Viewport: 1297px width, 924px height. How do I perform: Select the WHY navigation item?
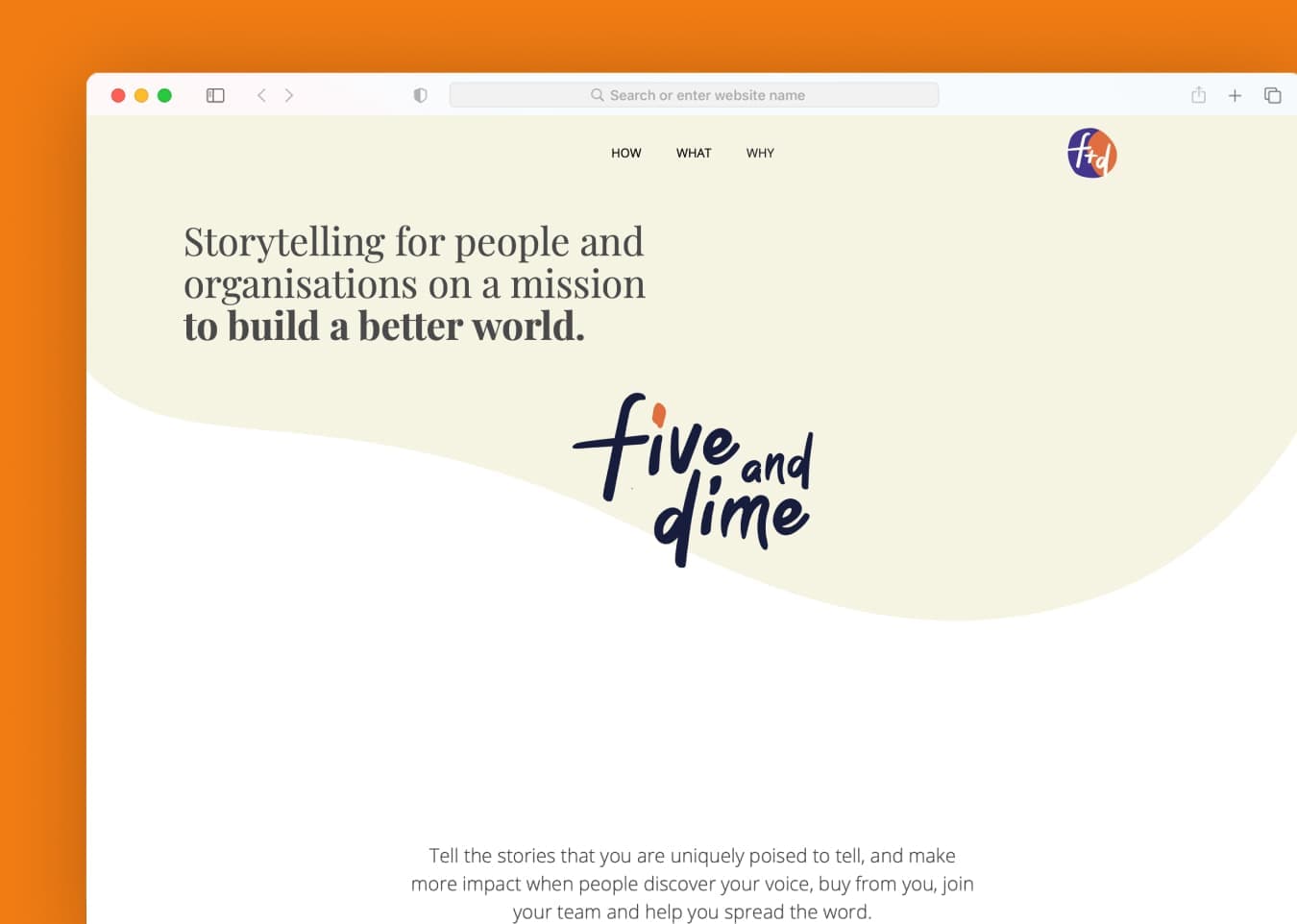tap(760, 153)
